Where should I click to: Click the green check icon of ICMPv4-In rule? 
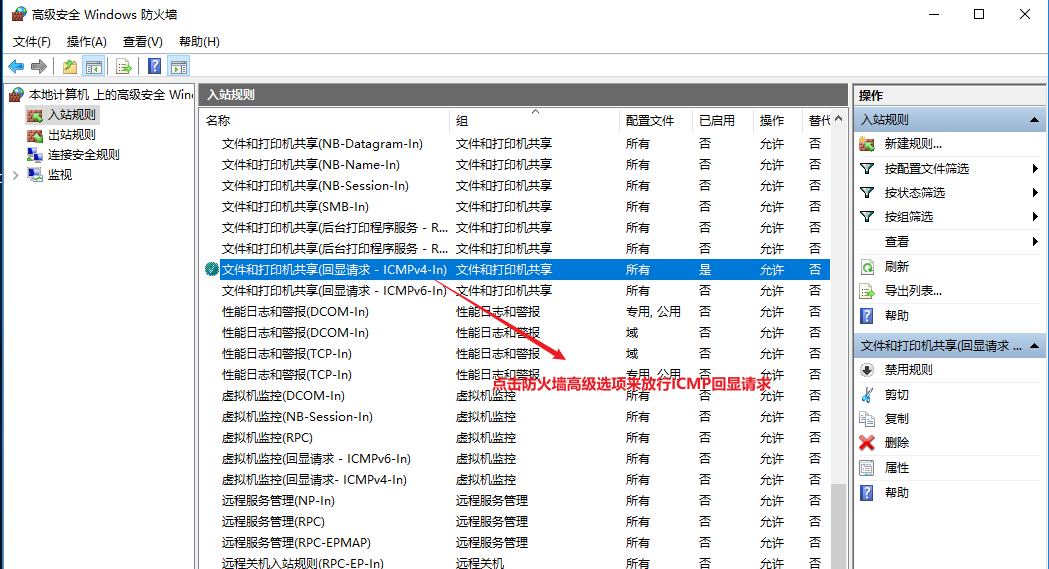click(x=211, y=269)
